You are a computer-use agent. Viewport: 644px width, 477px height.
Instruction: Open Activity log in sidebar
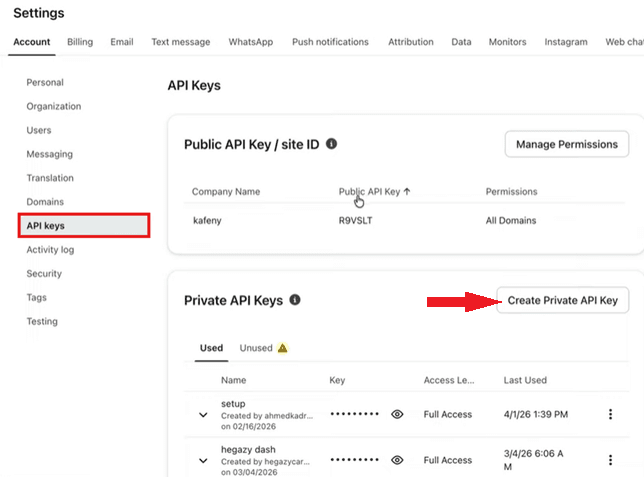(x=50, y=250)
